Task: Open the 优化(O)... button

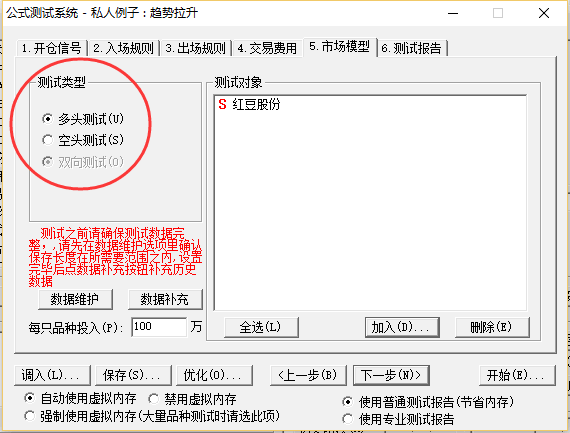Action: click(214, 375)
